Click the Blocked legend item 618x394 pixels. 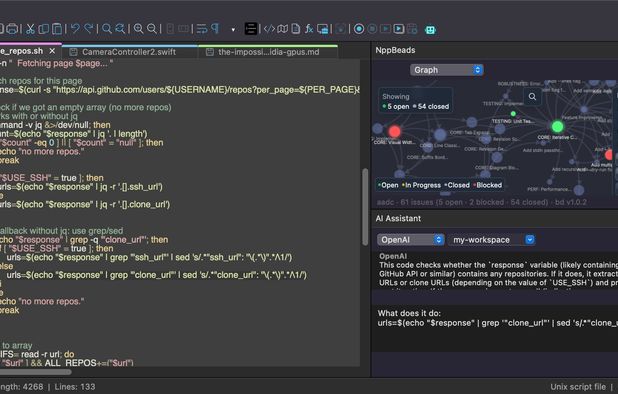coord(488,185)
